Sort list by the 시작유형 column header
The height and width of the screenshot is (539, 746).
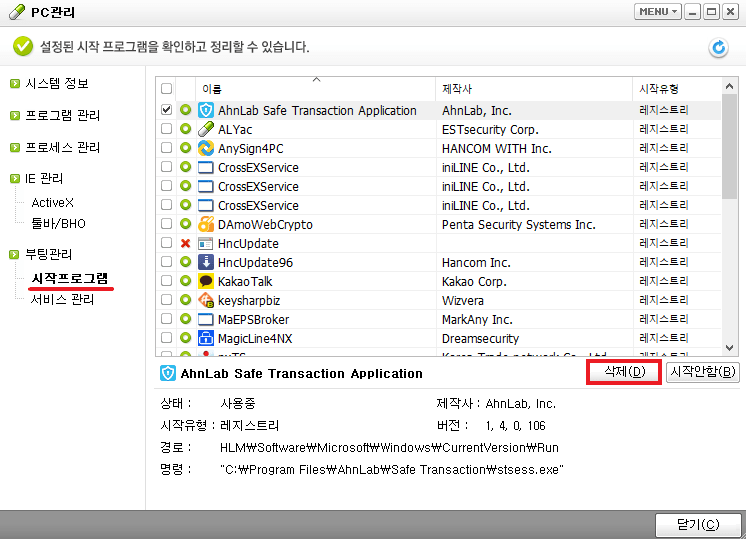[x=677, y=88]
